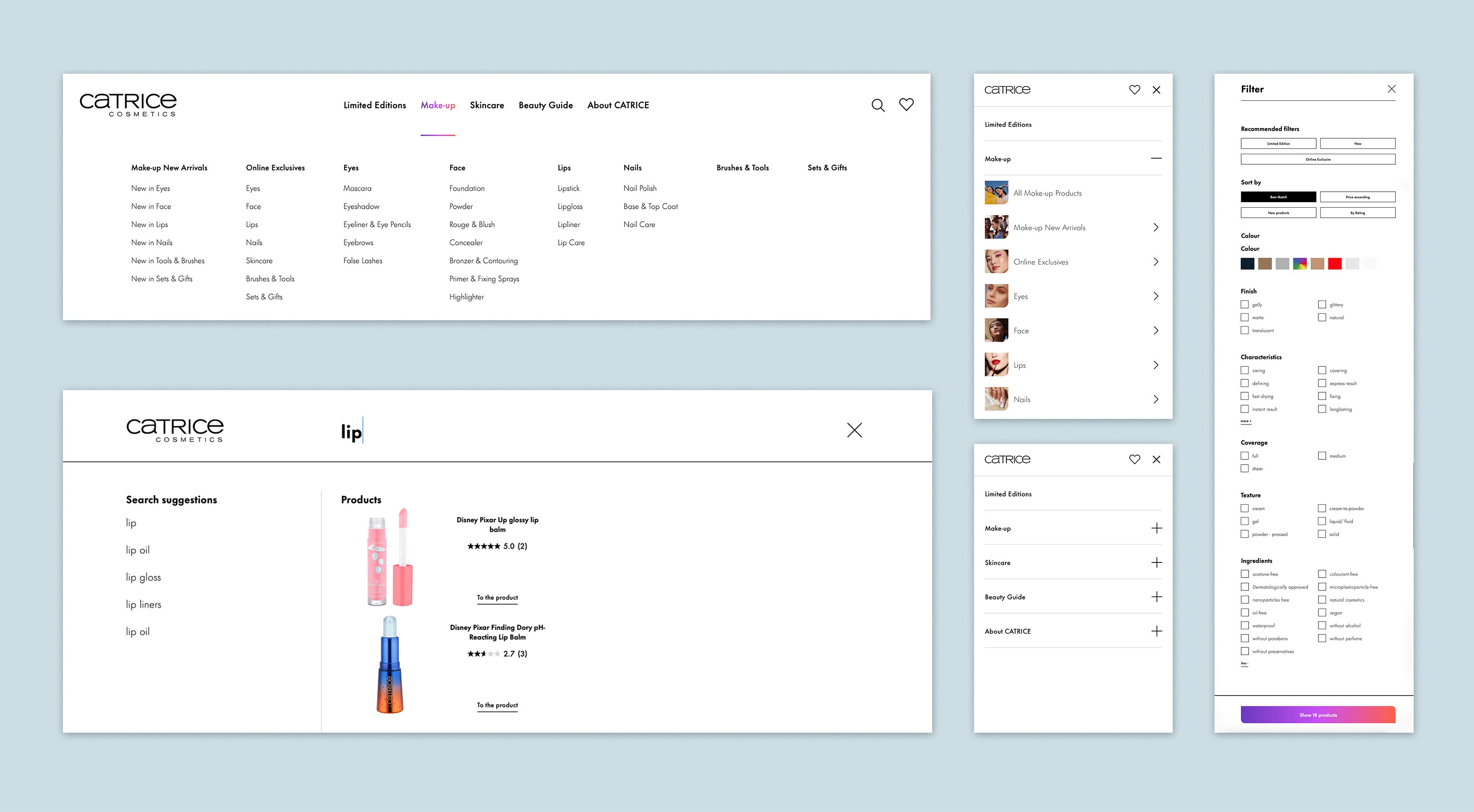This screenshot has width=1474, height=812.
Task: Open Limited Editions in the desktop navigation
Action: coord(375,105)
